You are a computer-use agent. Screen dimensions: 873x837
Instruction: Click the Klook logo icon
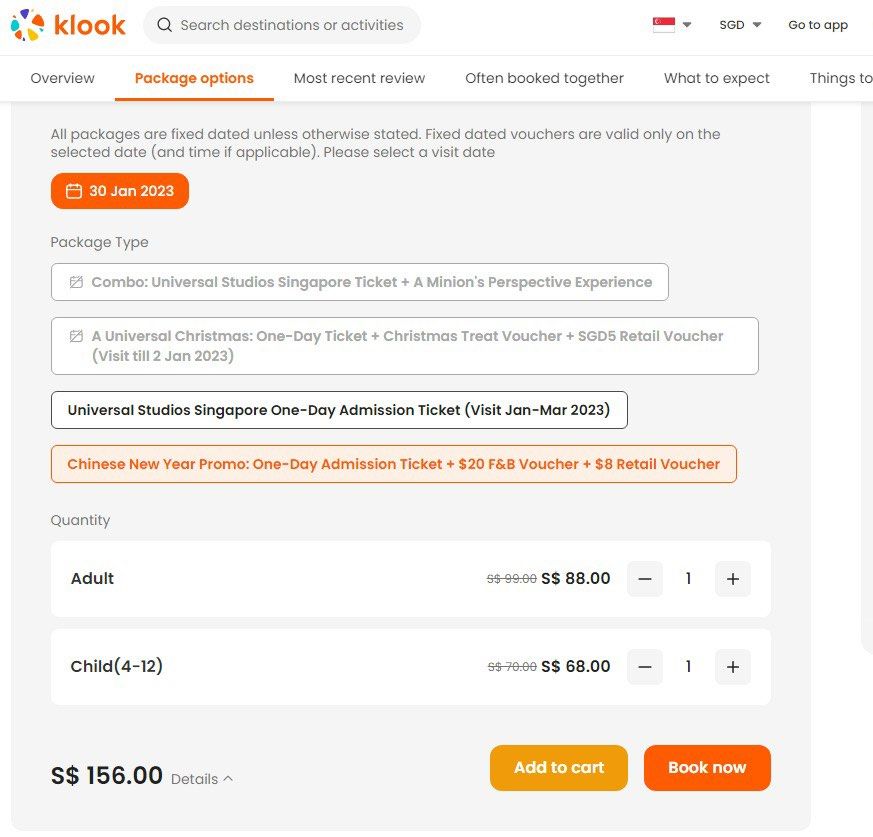click(x=27, y=25)
